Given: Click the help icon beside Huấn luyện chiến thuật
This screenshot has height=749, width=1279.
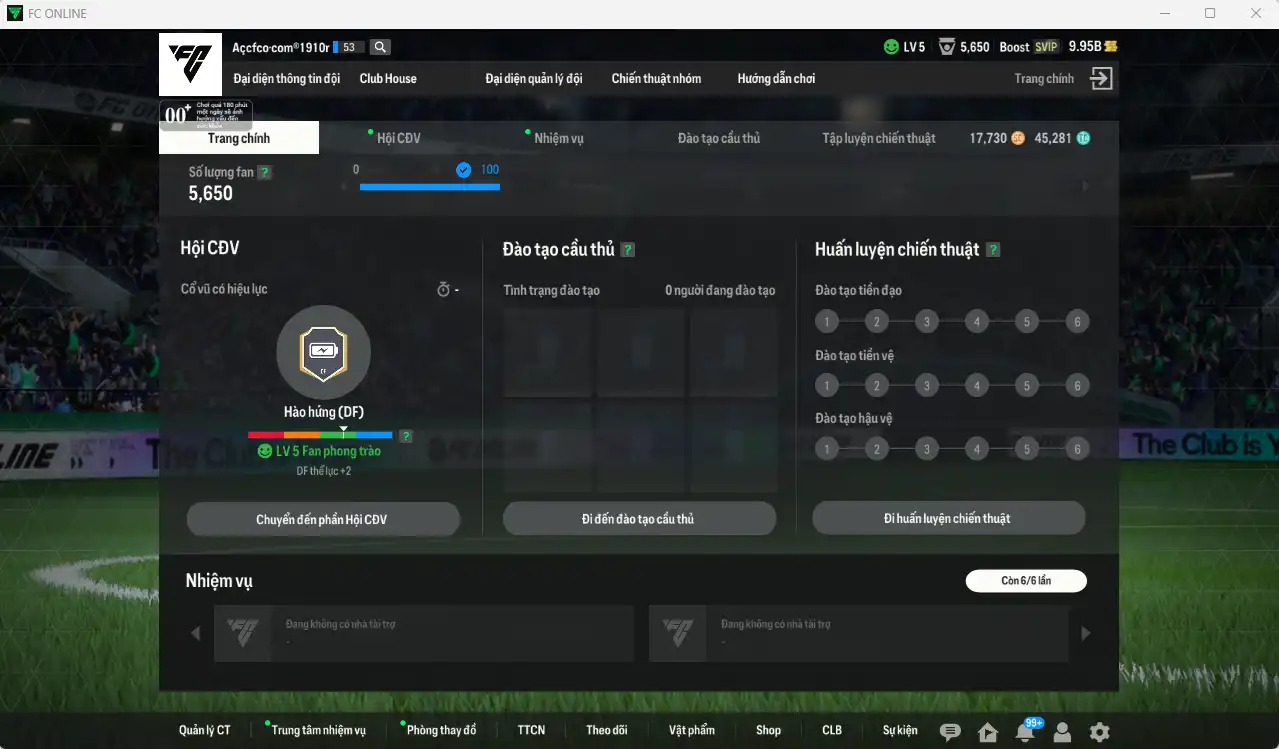Looking at the screenshot, I should tap(993, 250).
